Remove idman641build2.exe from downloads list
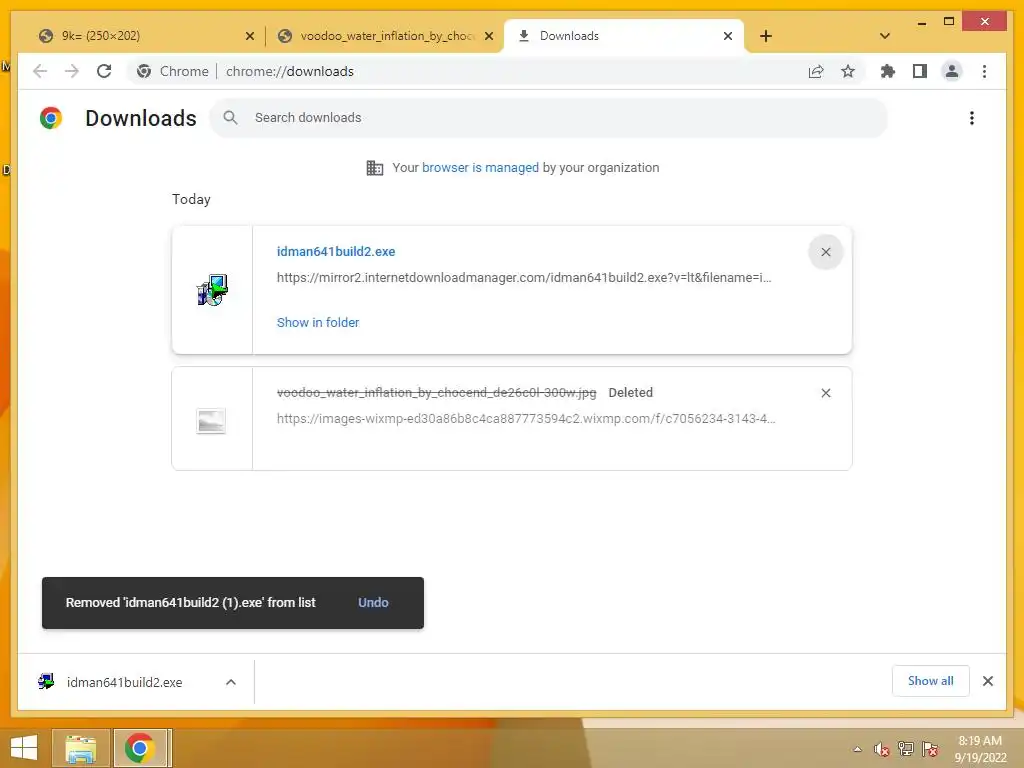 (825, 252)
